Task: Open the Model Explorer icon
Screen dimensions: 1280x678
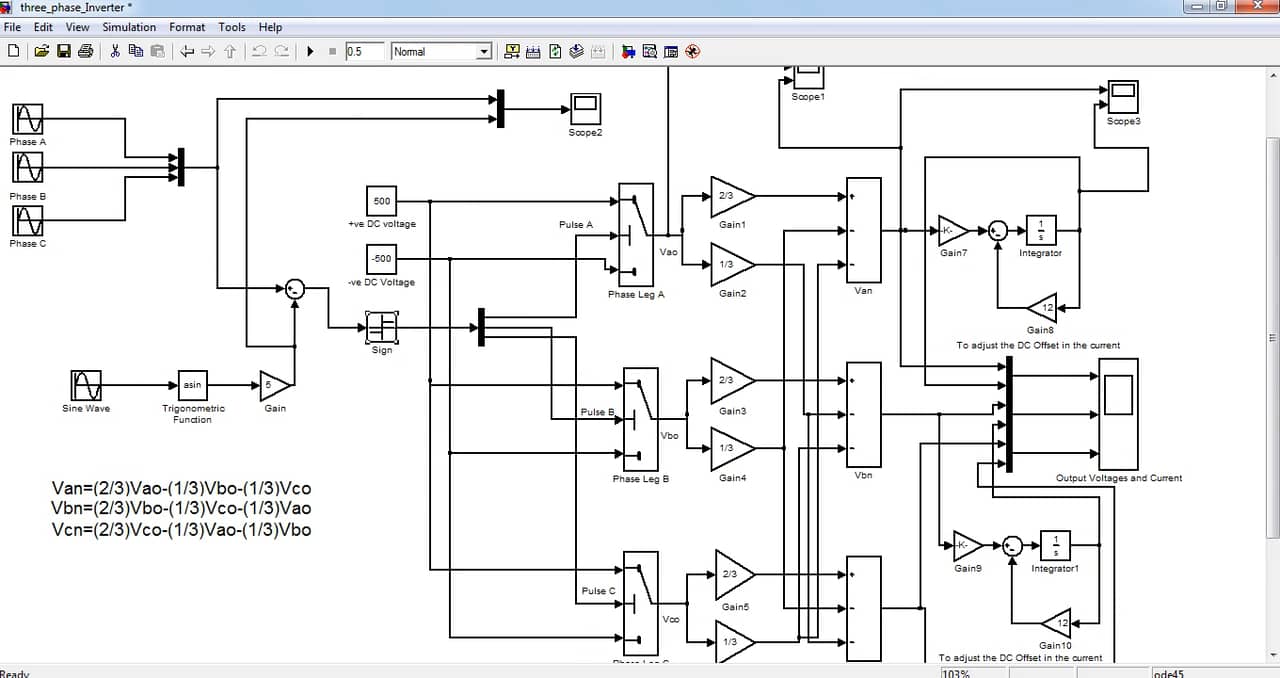Action: tap(649, 51)
